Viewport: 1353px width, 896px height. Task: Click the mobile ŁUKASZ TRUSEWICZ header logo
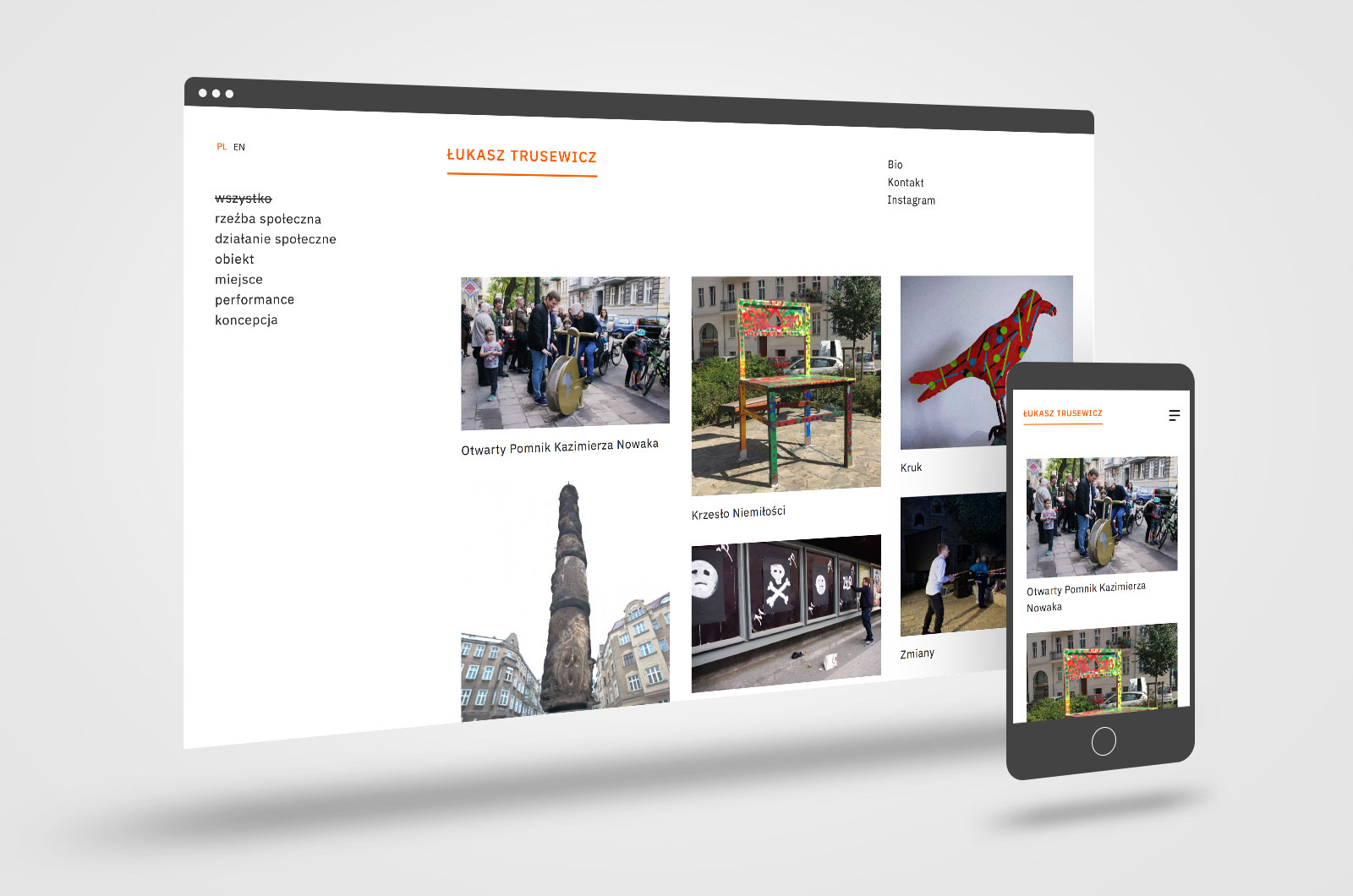(1062, 413)
